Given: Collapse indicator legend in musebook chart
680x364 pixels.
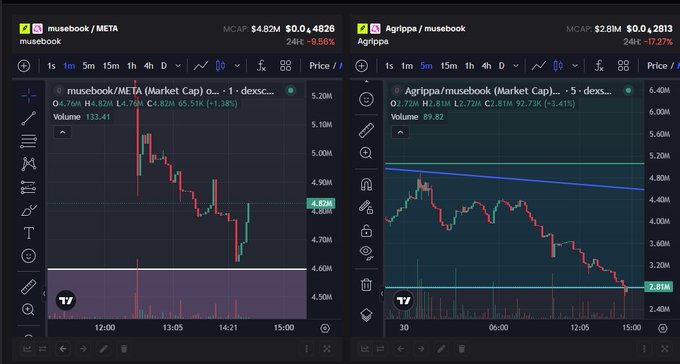Looking at the screenshot, I should tap(62, 132).
